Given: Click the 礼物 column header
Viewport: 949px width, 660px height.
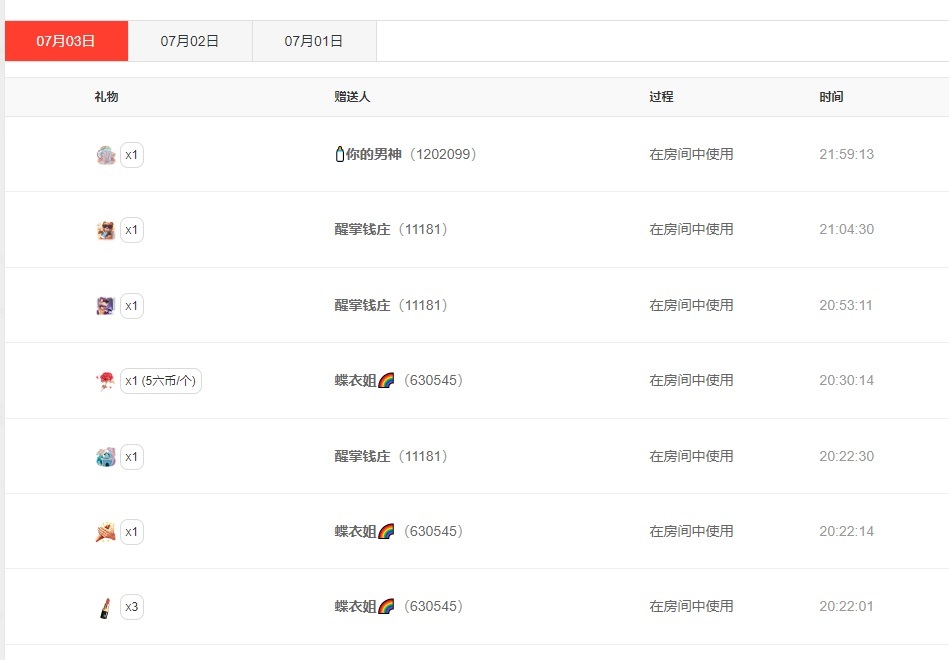Looking at the screenshot, I should [x=106, y=97].
